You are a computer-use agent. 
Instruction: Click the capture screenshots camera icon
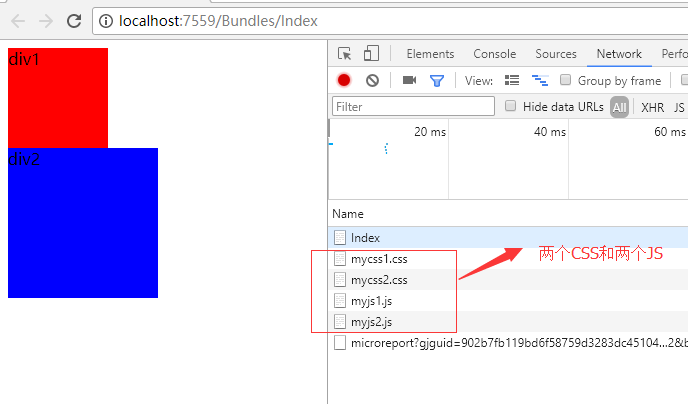[x=409, y=80]
